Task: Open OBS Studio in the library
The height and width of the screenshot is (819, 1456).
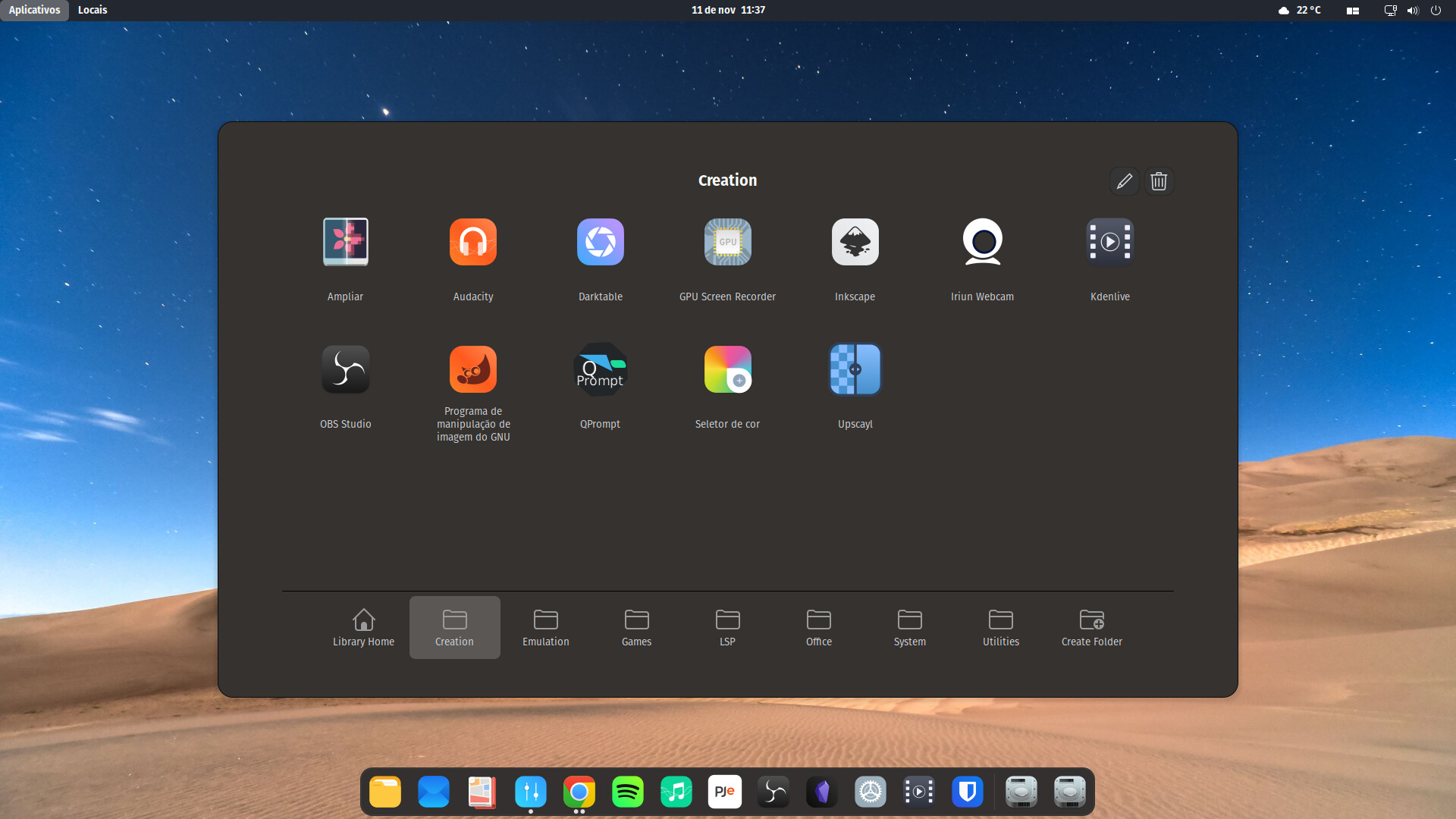Action: 345,370
